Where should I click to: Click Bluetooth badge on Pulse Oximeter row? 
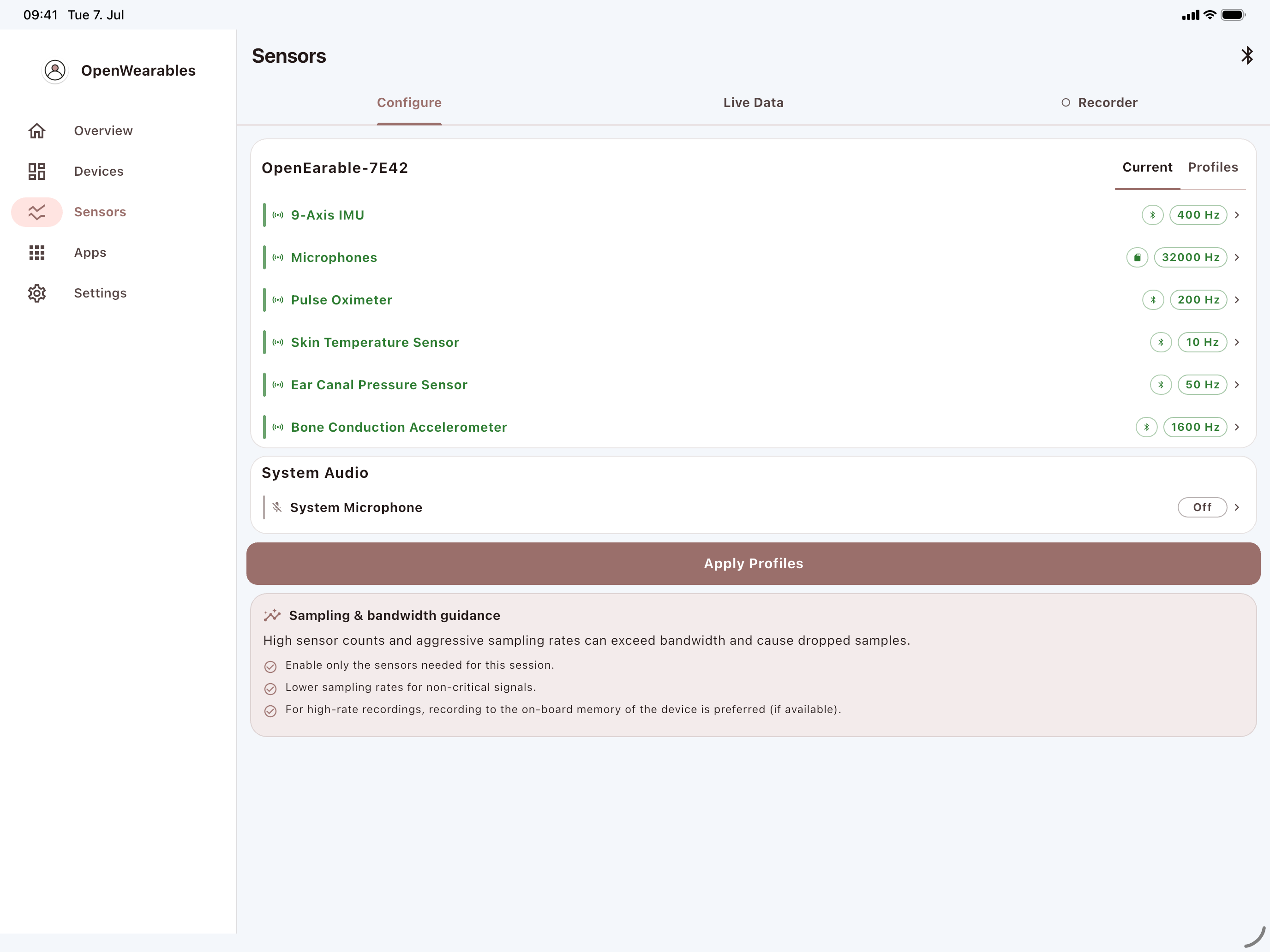(x=1153, y=300)
